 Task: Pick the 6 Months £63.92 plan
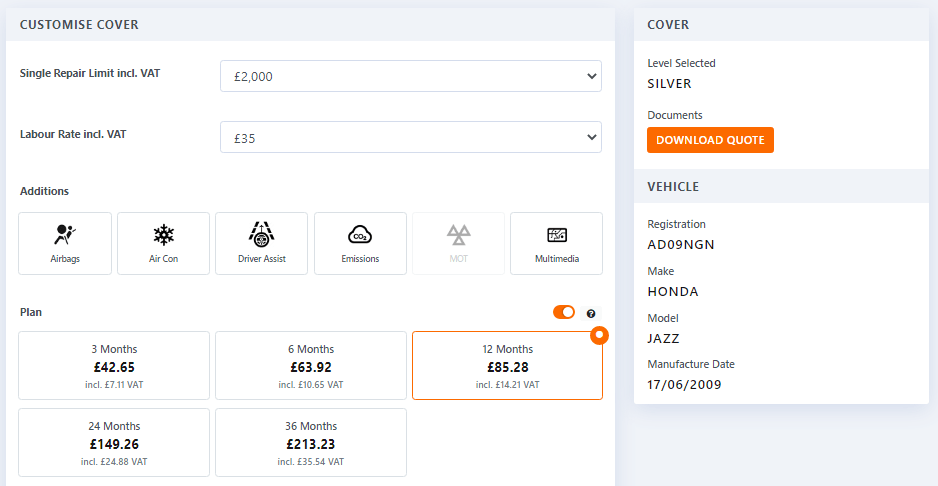311,366
